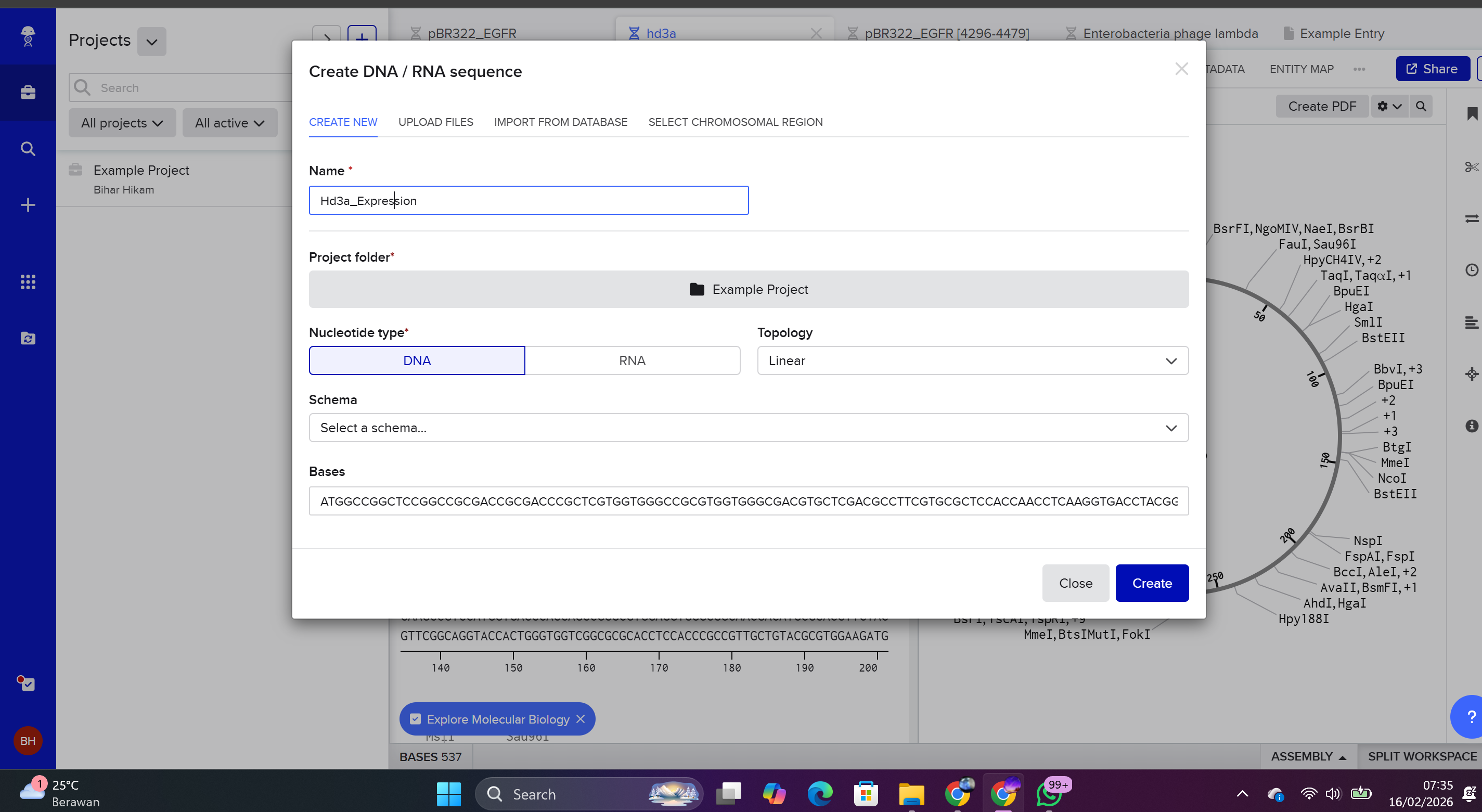1482x812 pixels.
Task: Click the Close button in dialog
Action: click(x=1075, y=583)
